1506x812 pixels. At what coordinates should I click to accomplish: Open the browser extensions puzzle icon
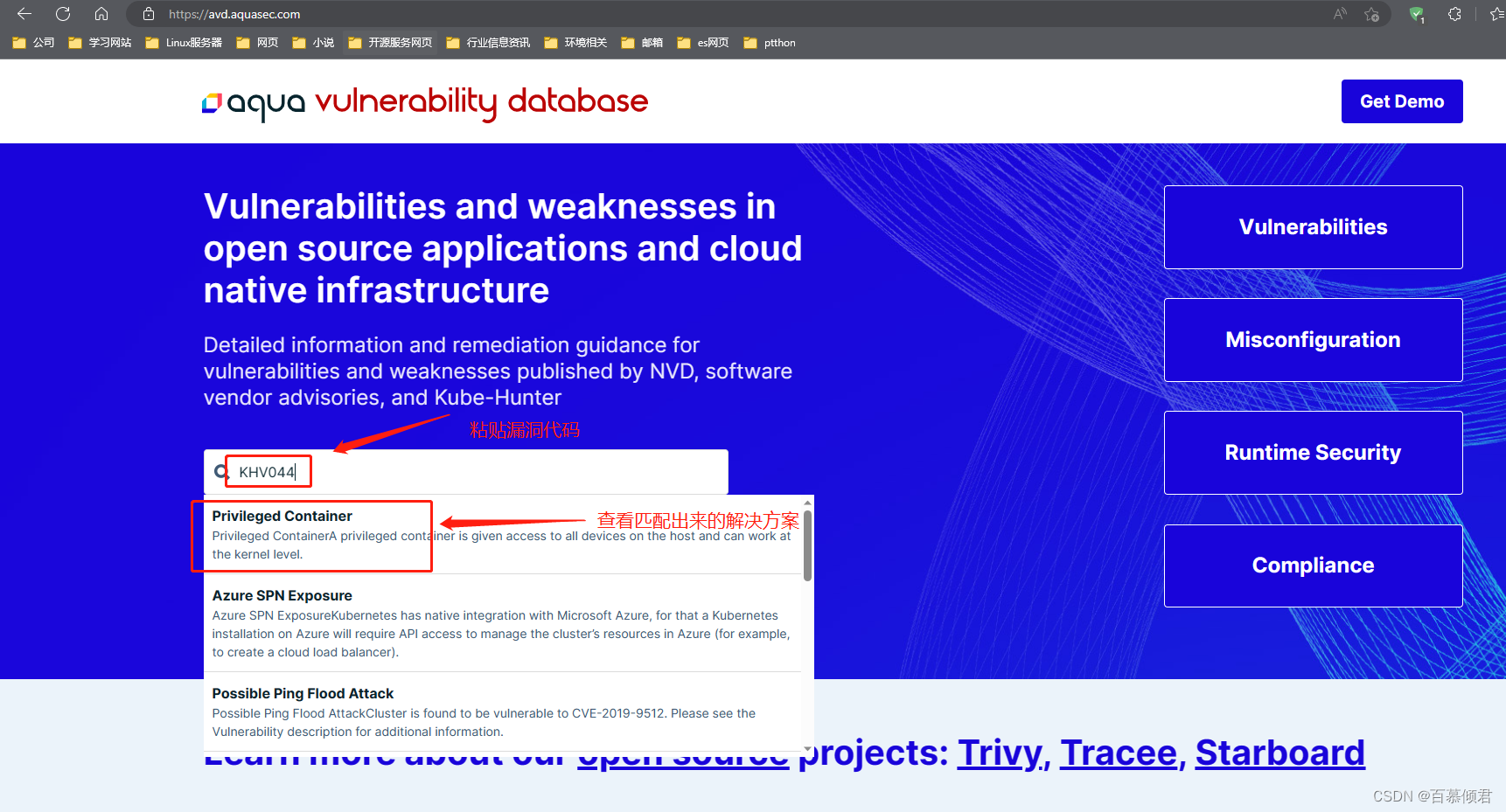pyautogui.click(x=1454, y=14)
